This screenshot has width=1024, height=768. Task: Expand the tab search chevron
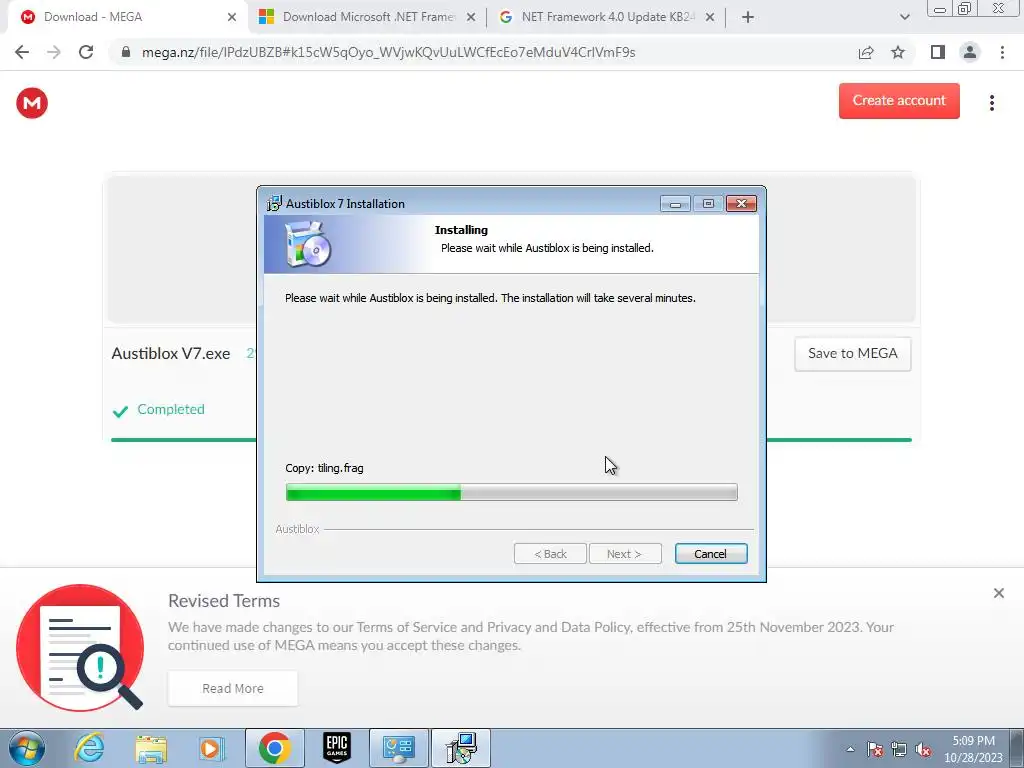(904, 17)
